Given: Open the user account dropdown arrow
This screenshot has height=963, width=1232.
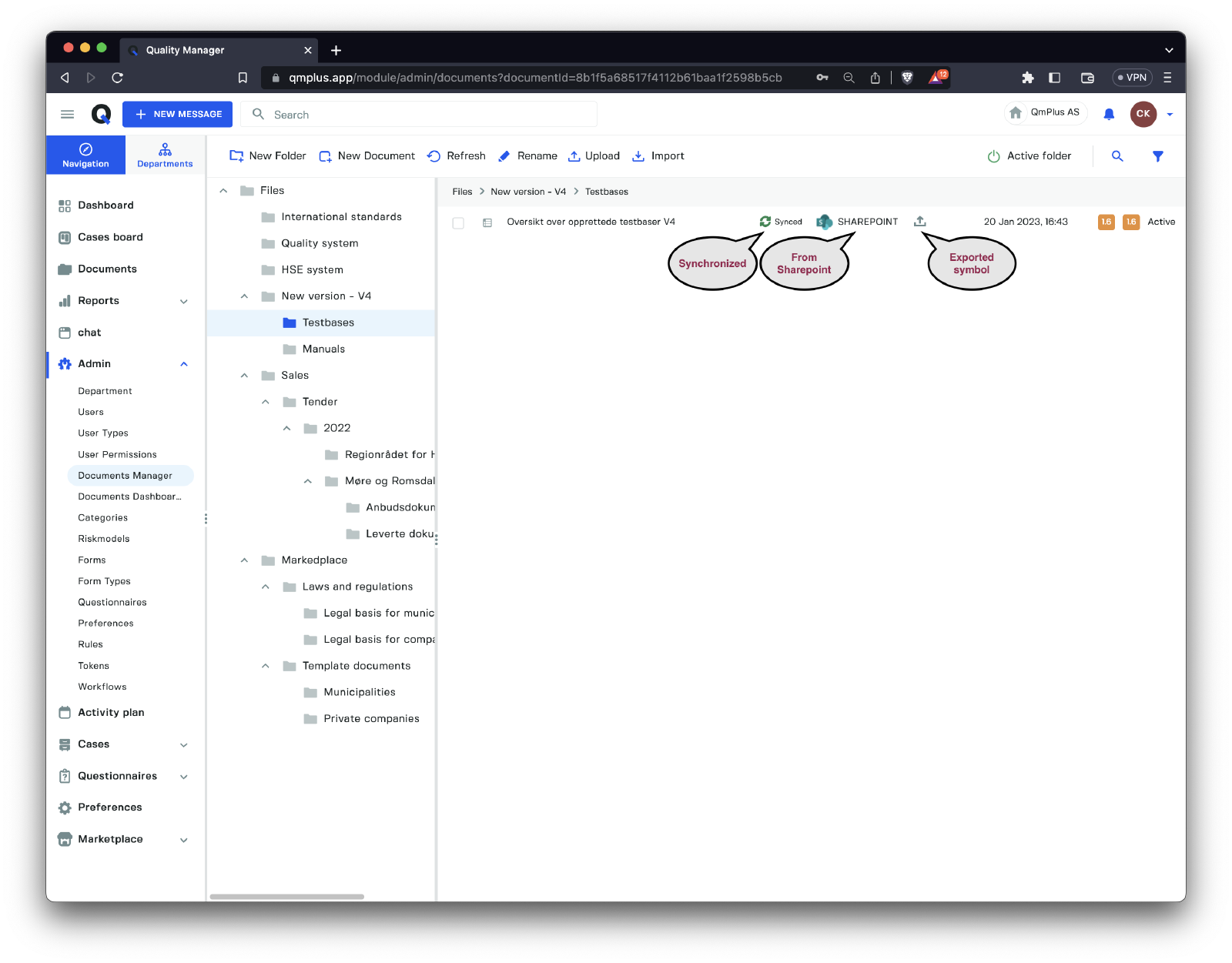Looking at the screenshot, I should click(x=1170, y=115).
